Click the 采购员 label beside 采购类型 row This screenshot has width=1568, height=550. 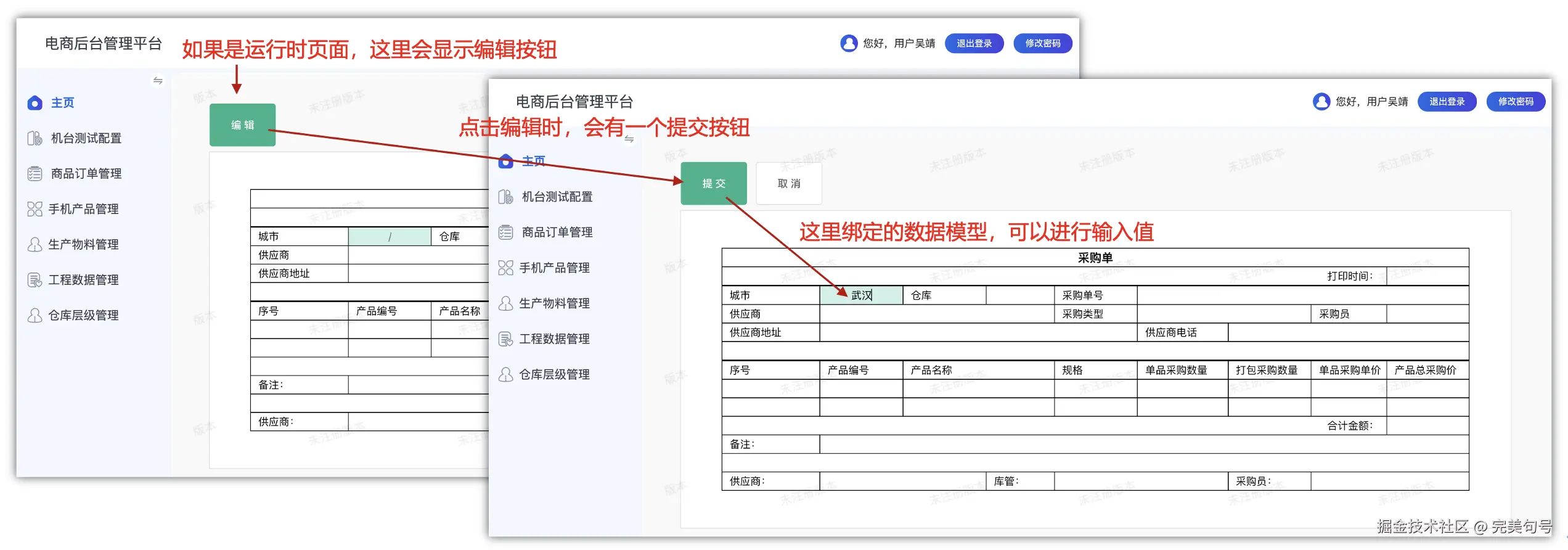pos(1349,314)
